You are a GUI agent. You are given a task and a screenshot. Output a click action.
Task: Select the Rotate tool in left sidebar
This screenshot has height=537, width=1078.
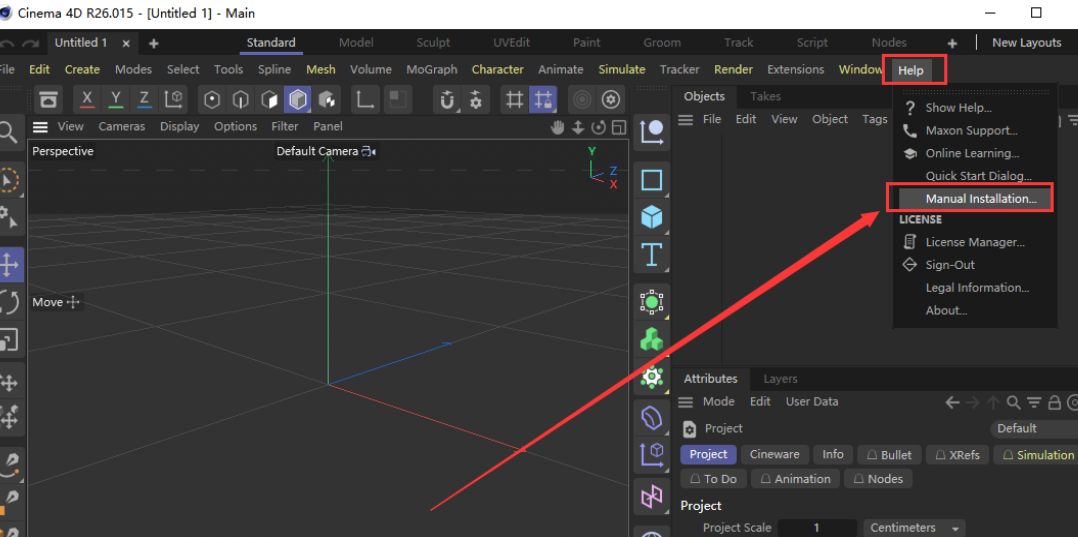click(10, 303)
